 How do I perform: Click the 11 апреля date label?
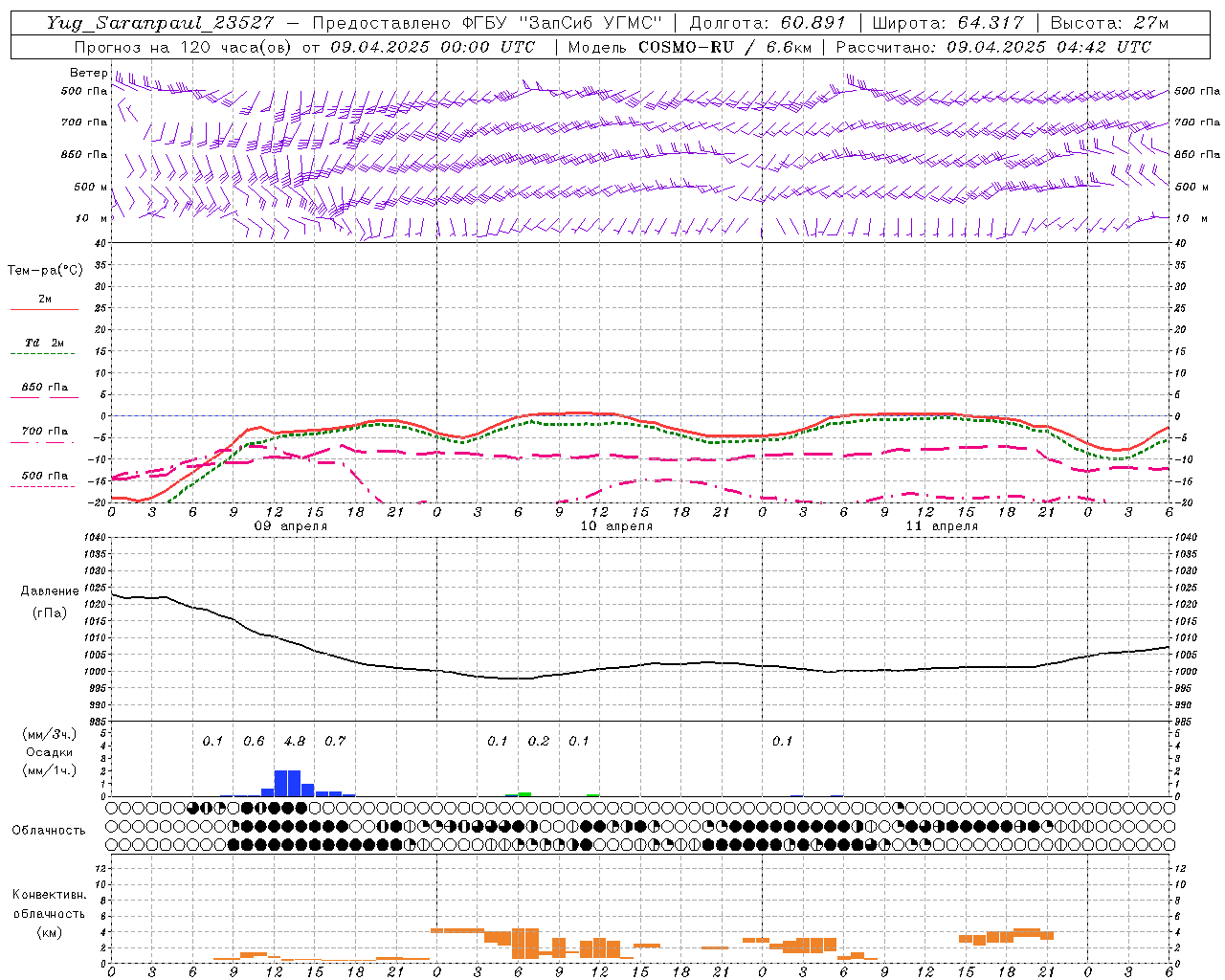click(942, 526)
